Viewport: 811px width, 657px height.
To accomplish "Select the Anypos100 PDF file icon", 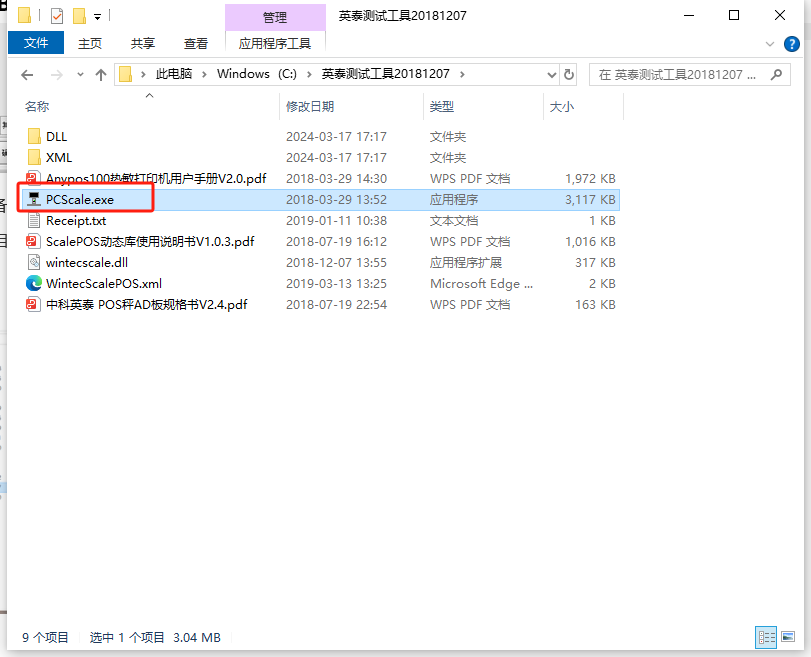I will tap(34, 178).
